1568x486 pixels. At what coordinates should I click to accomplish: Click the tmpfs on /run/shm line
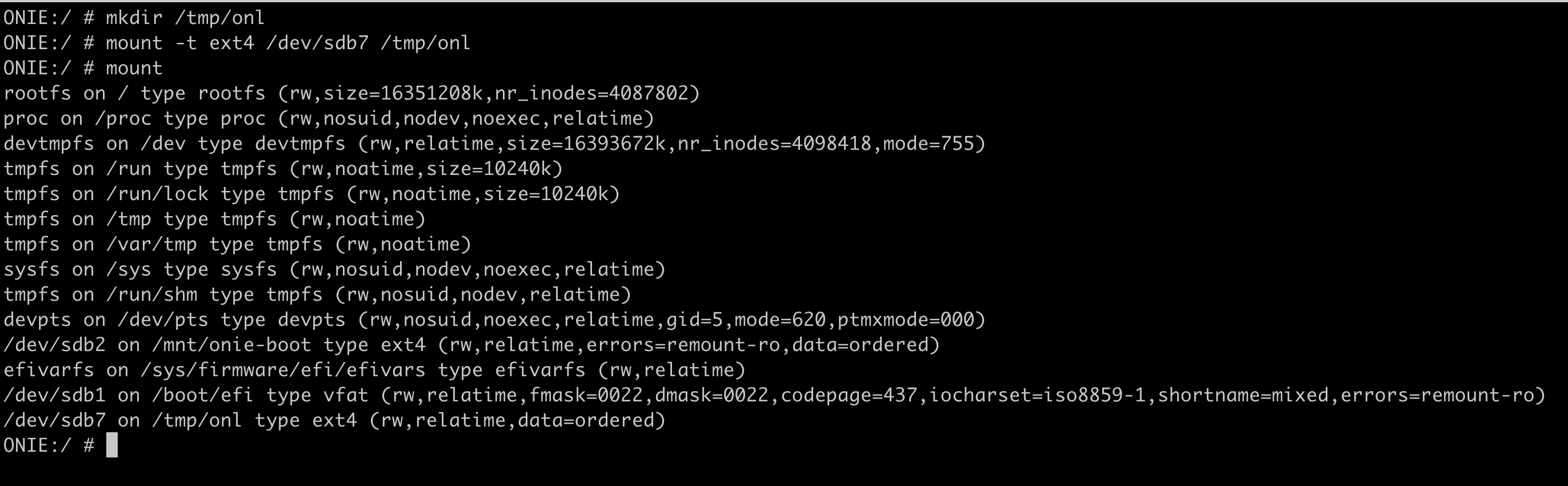(x=317, y=294)
